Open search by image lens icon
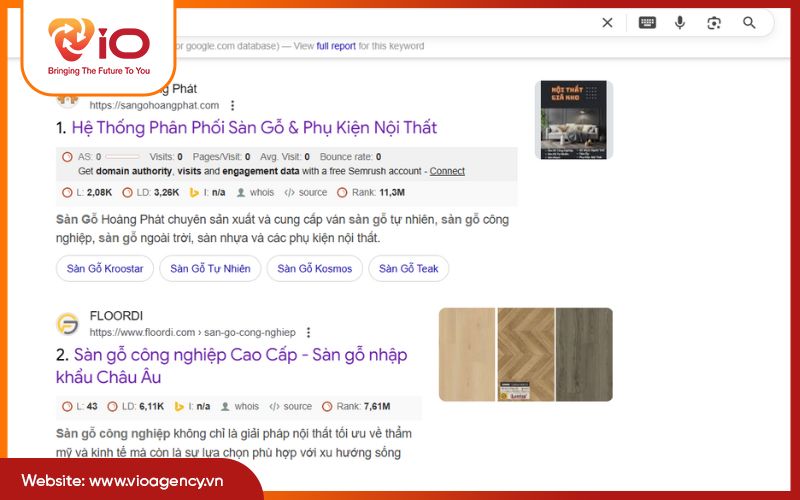The width and height of the screenshot is (800, 500). (714, 23)
